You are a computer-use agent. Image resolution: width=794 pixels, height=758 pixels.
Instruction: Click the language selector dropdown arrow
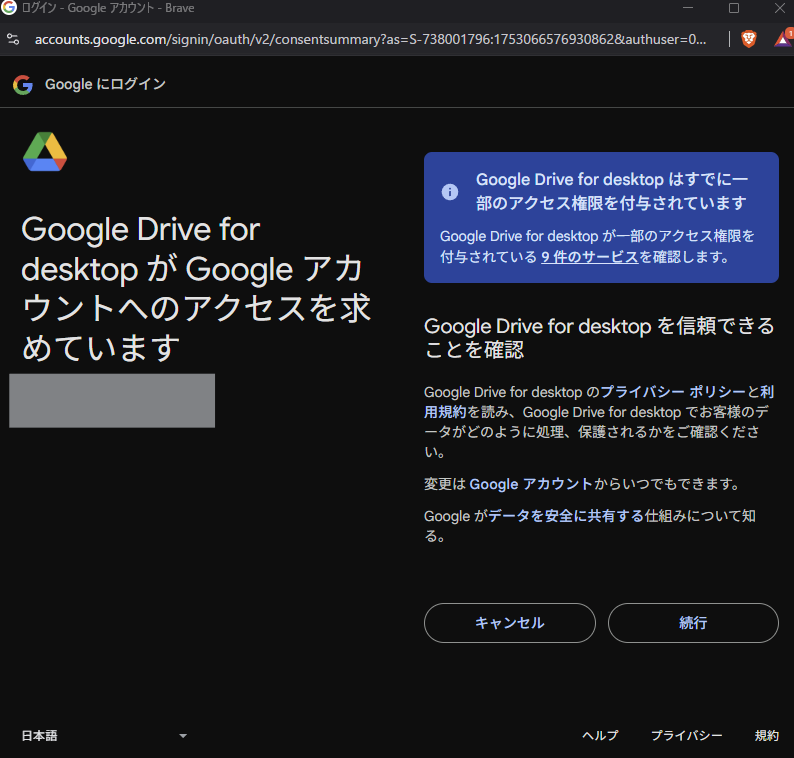point(182,736)
